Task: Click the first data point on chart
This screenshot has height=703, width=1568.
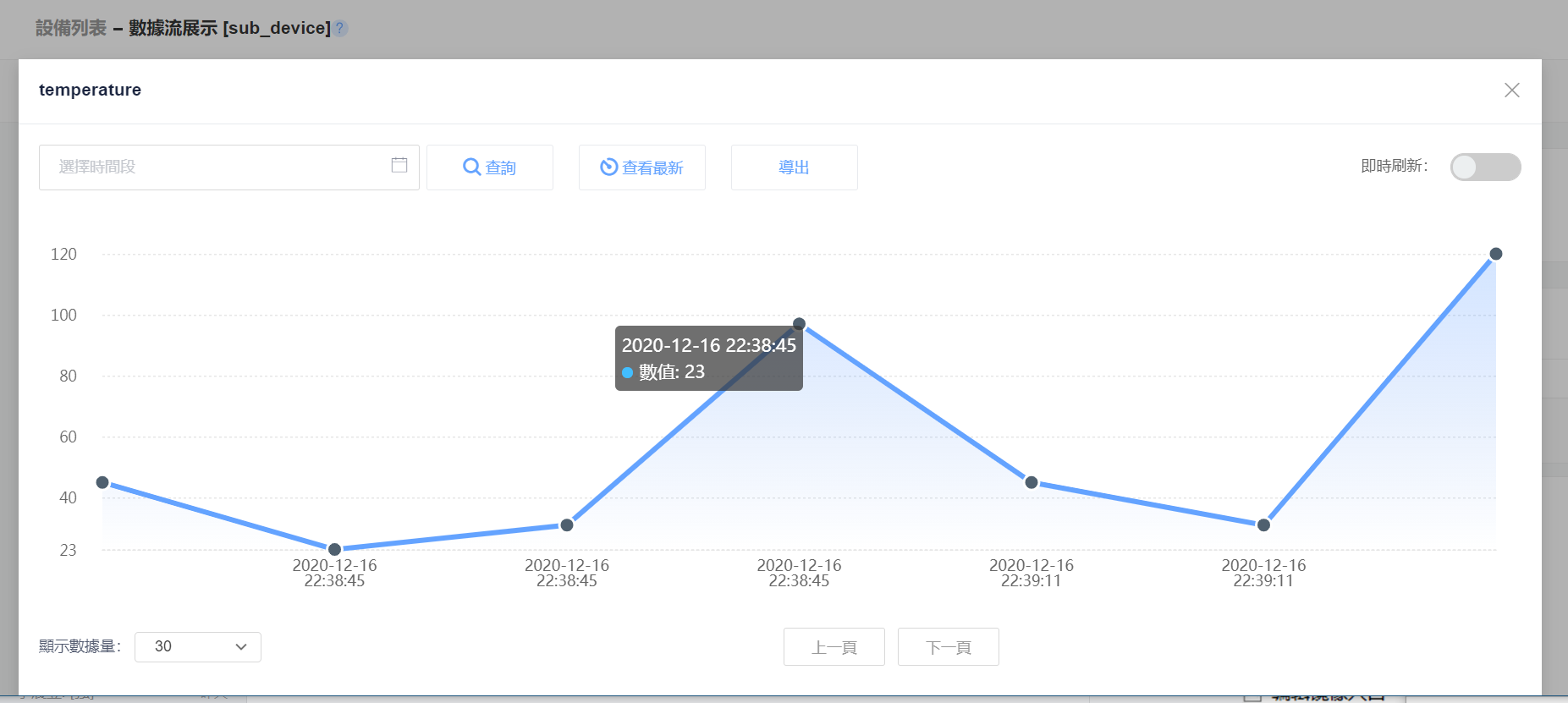Action: pyautogui.click(x=102, y=482)
